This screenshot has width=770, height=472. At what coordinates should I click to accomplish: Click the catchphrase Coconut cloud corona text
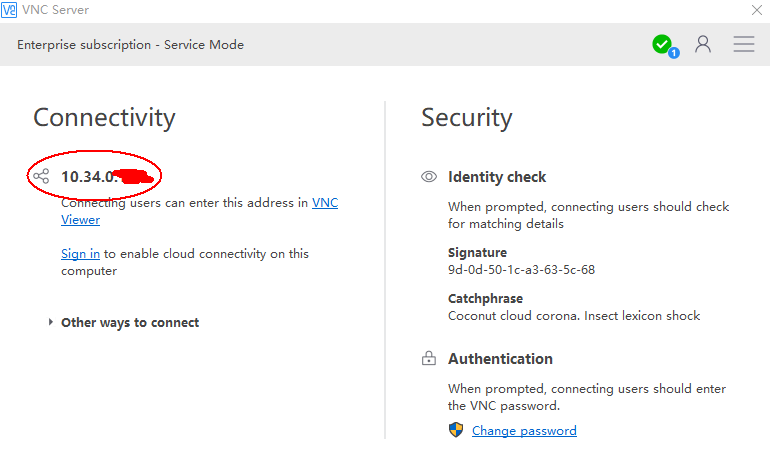pyautogui.click(x=574, y=315)
